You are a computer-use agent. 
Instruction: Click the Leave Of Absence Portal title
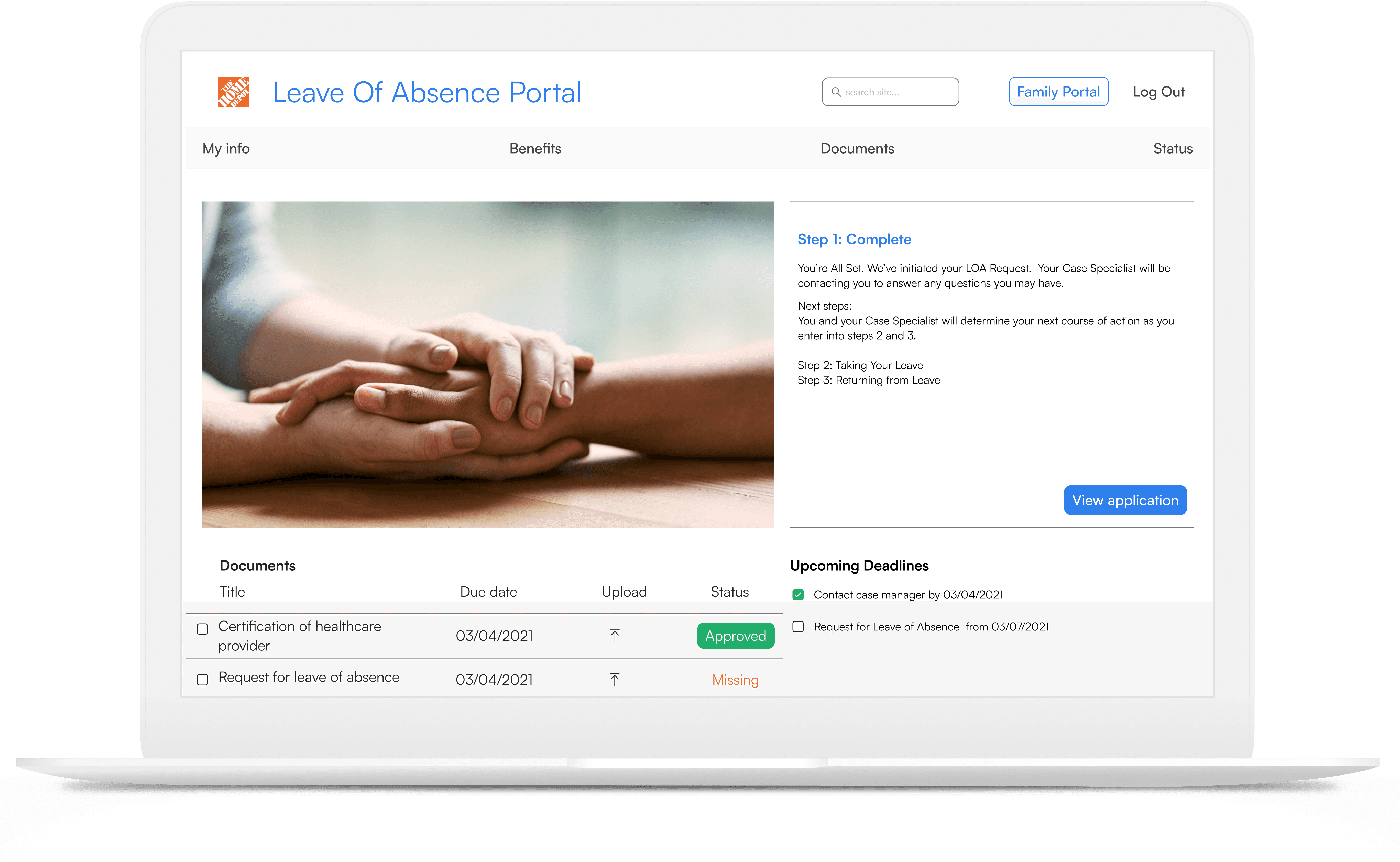pos(426,92)
